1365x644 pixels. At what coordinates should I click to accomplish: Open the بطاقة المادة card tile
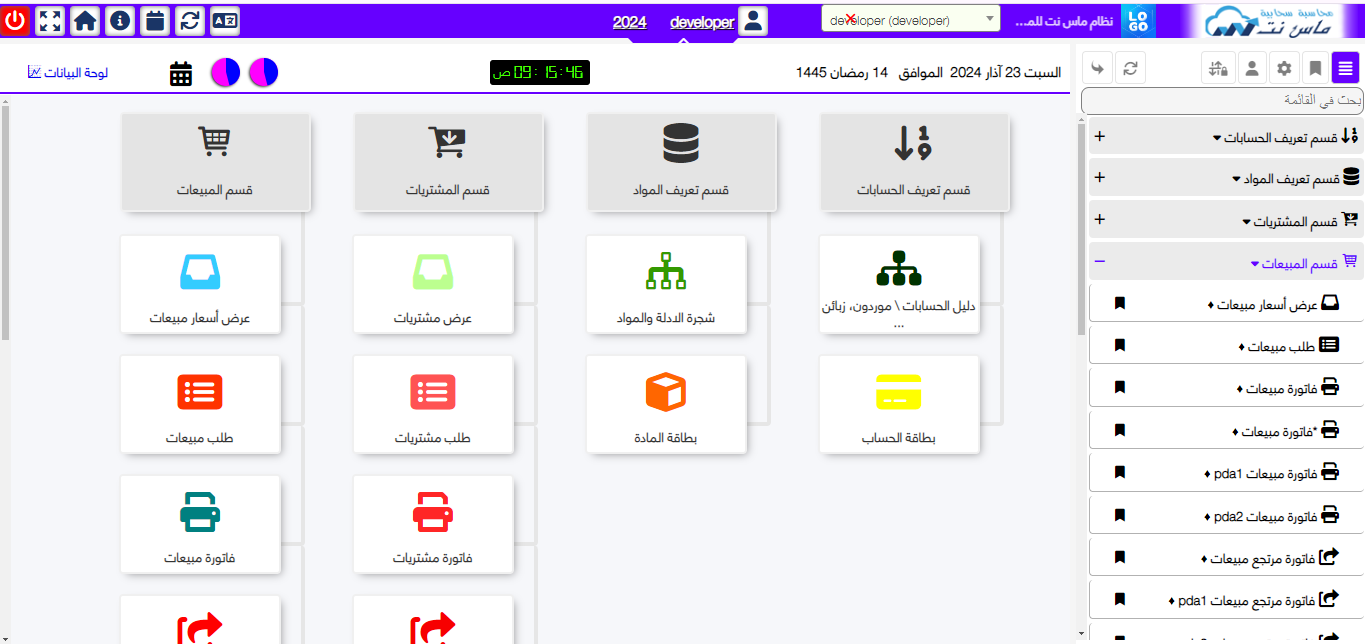(666, 404)
